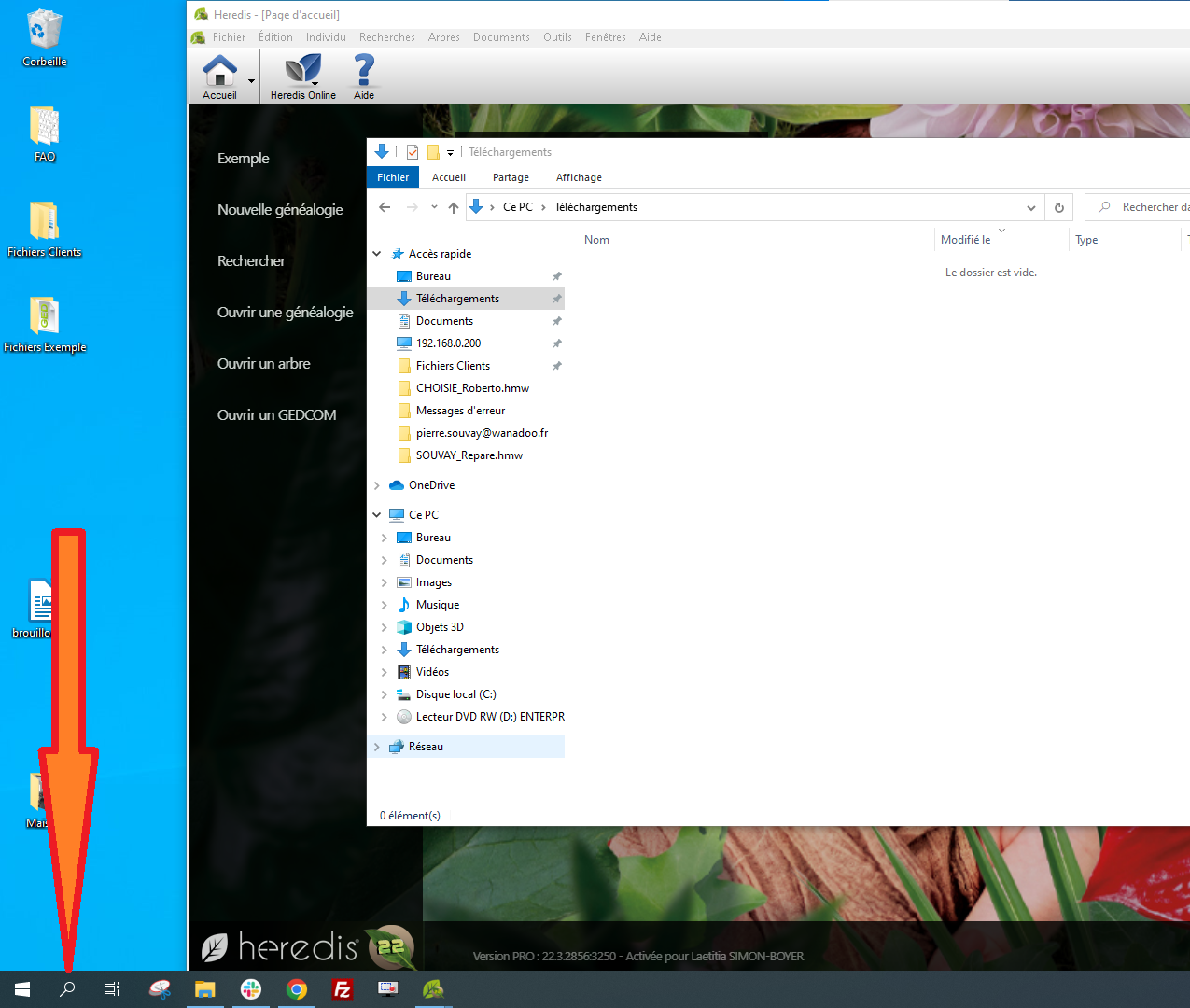Viewport: 1190px width, 1008px height.
Task: Click Nouvelle généalogie on the home page
Action: tap(280, 210)
